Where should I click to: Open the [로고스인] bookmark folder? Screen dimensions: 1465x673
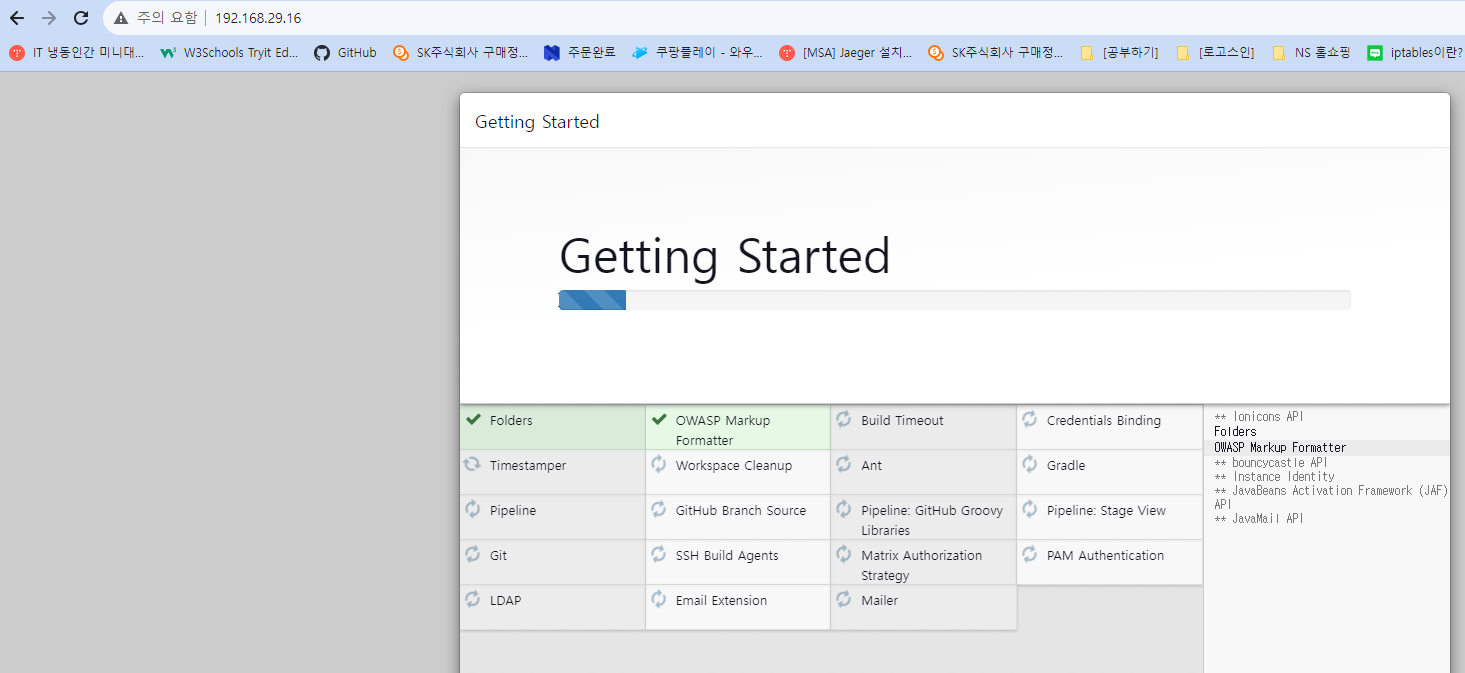click(1215, 53)
